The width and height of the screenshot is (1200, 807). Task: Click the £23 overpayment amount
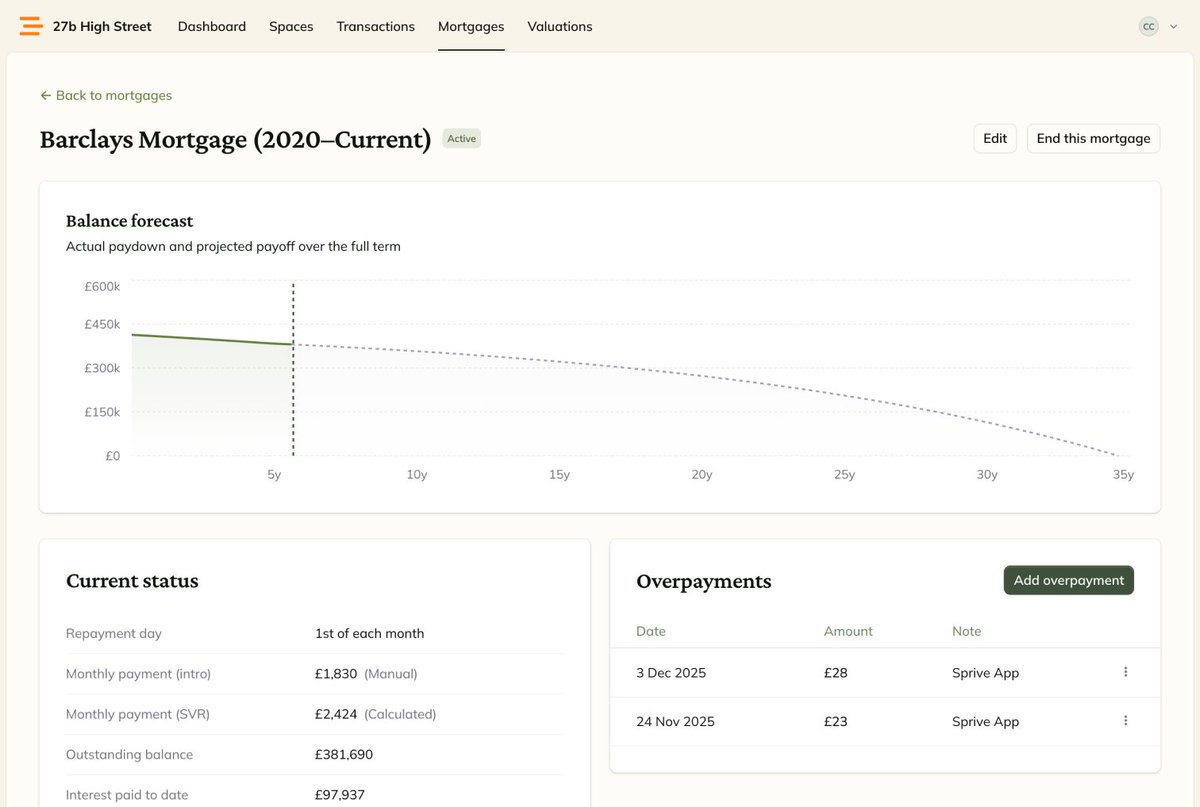click(836, 722)
